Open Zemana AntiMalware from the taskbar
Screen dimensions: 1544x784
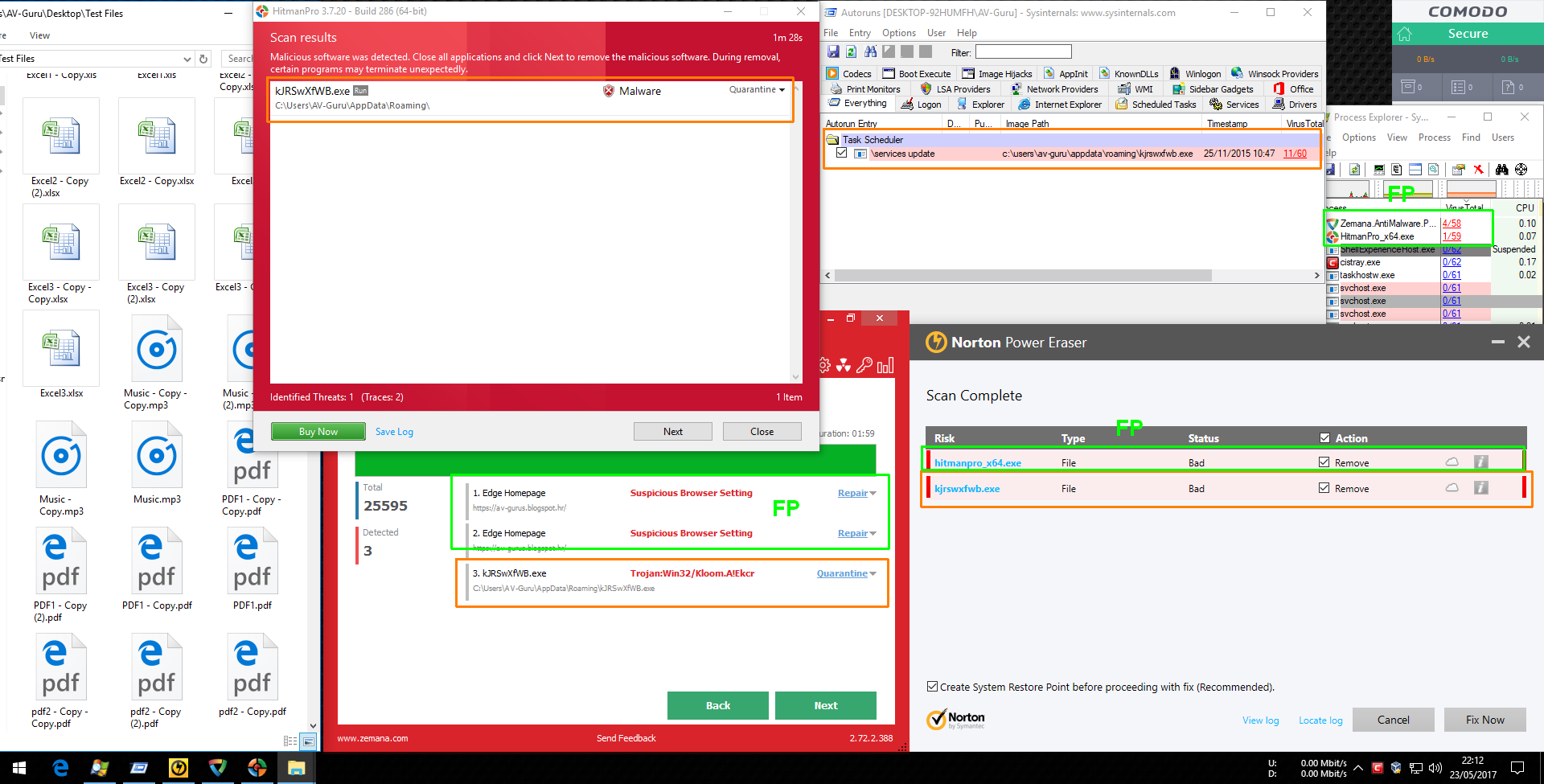[x=218, y=768]
